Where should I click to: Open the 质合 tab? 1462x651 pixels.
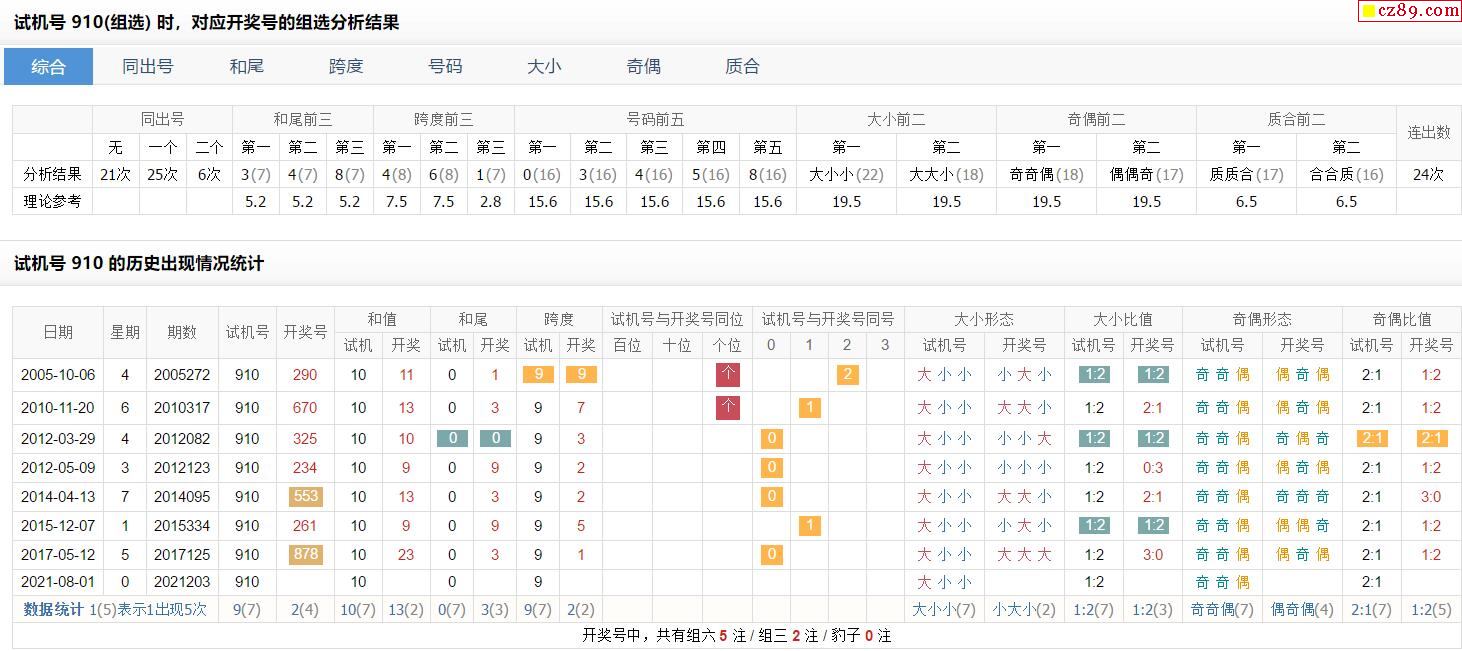pyautogui.click(x=742, y=67)
